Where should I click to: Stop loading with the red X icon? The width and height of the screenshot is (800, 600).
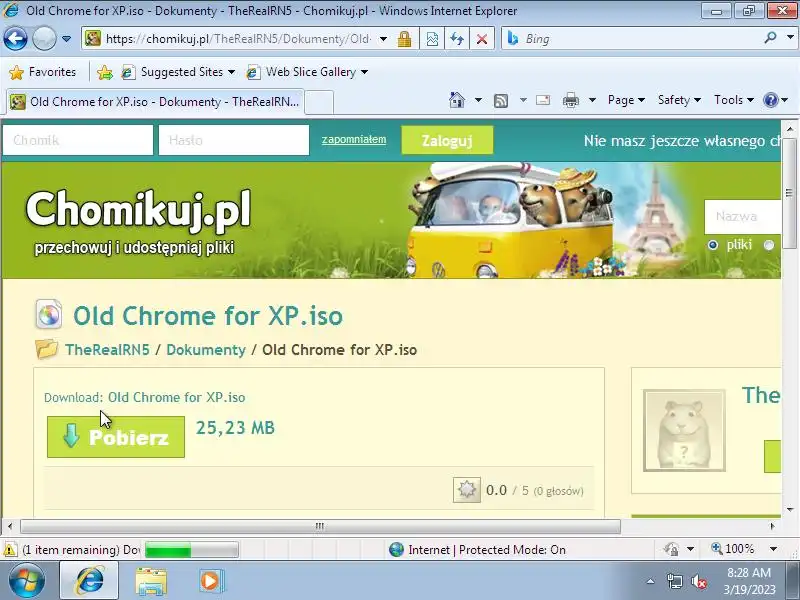coord(482,39)
